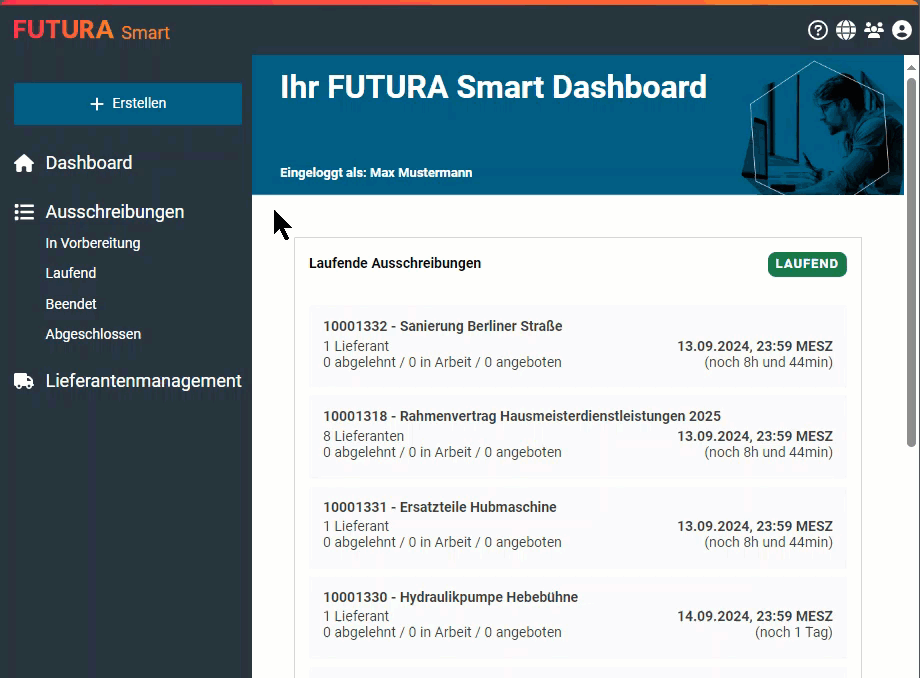Open Abgeschlossen tenders list
This screenshot has width=920, height=678.
[x=93, y=334]
